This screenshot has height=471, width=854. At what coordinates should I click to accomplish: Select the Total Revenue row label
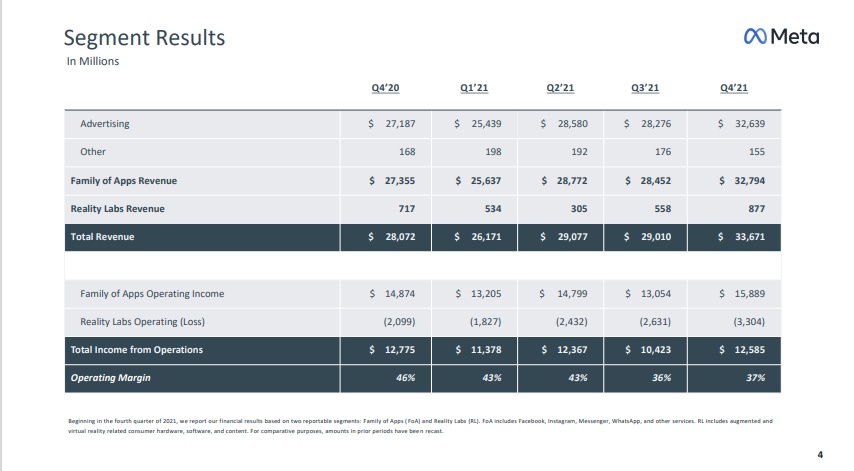coord(102,237)
